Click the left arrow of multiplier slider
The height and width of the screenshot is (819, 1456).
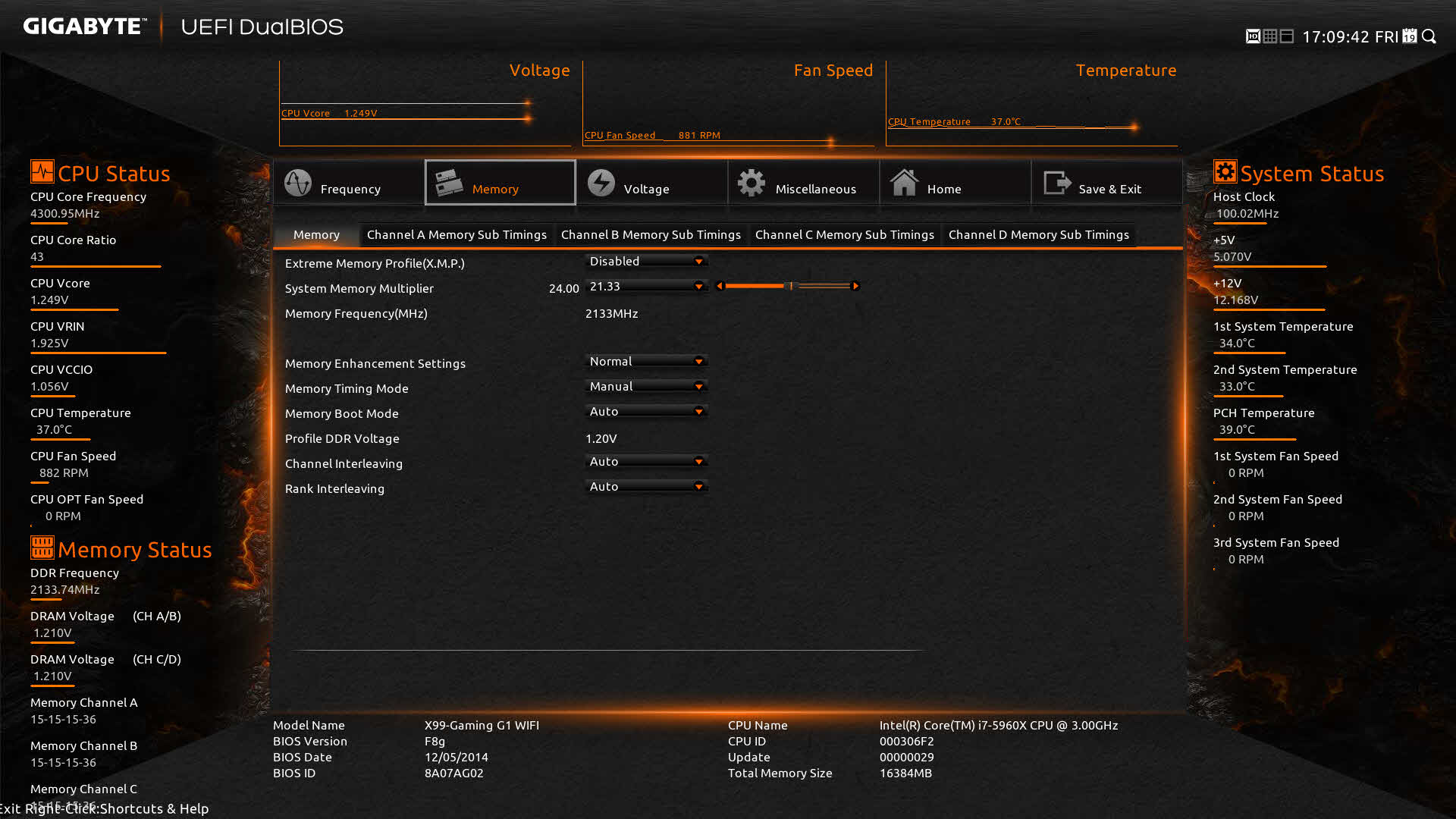(x=720, y=286)
